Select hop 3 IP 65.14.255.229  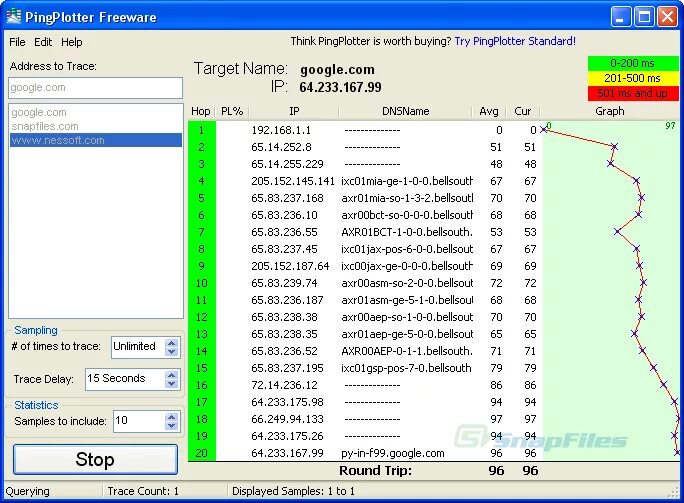287,164
